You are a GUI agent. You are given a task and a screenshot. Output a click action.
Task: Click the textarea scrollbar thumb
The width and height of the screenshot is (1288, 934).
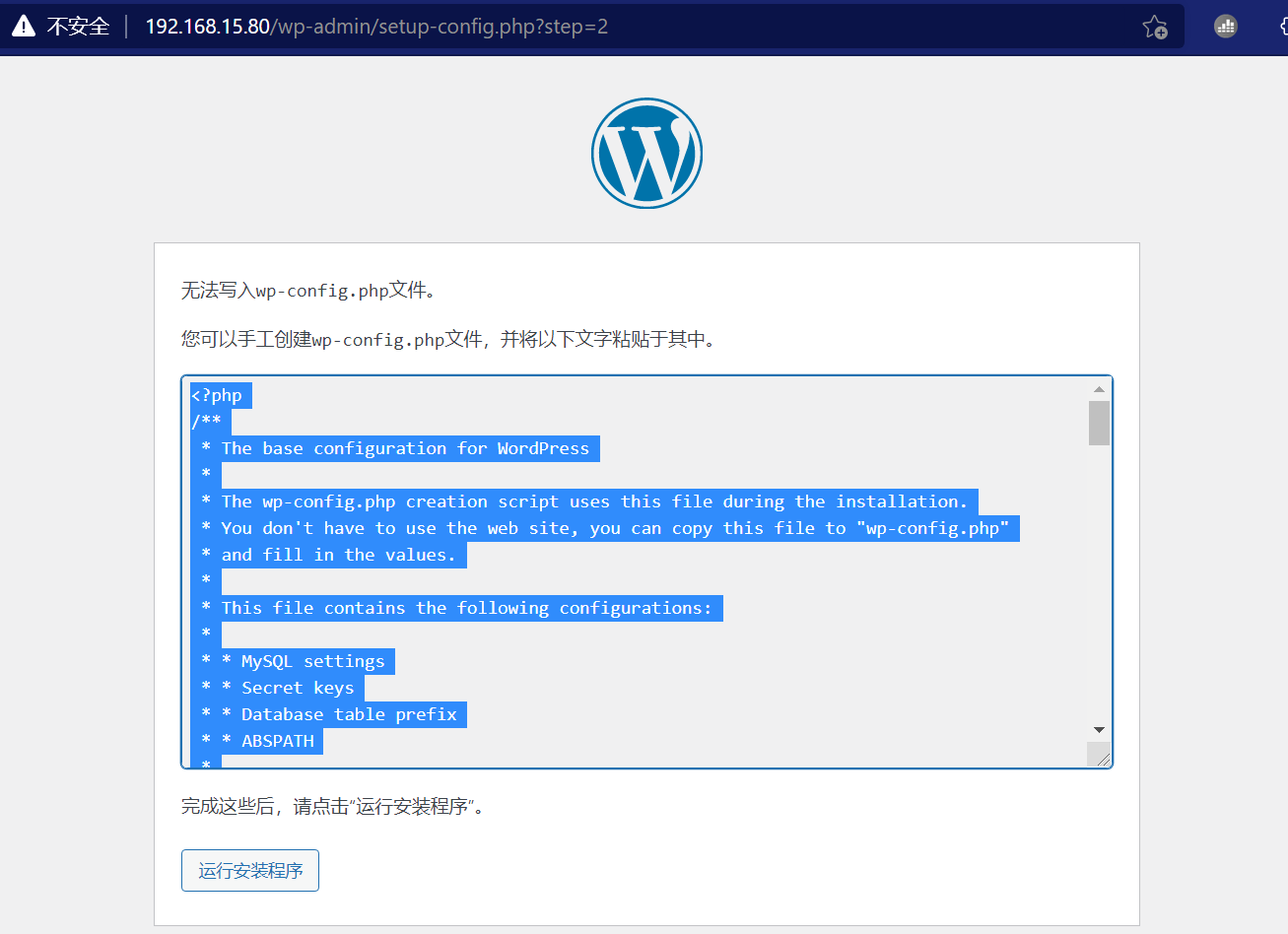coord(1099,423)
